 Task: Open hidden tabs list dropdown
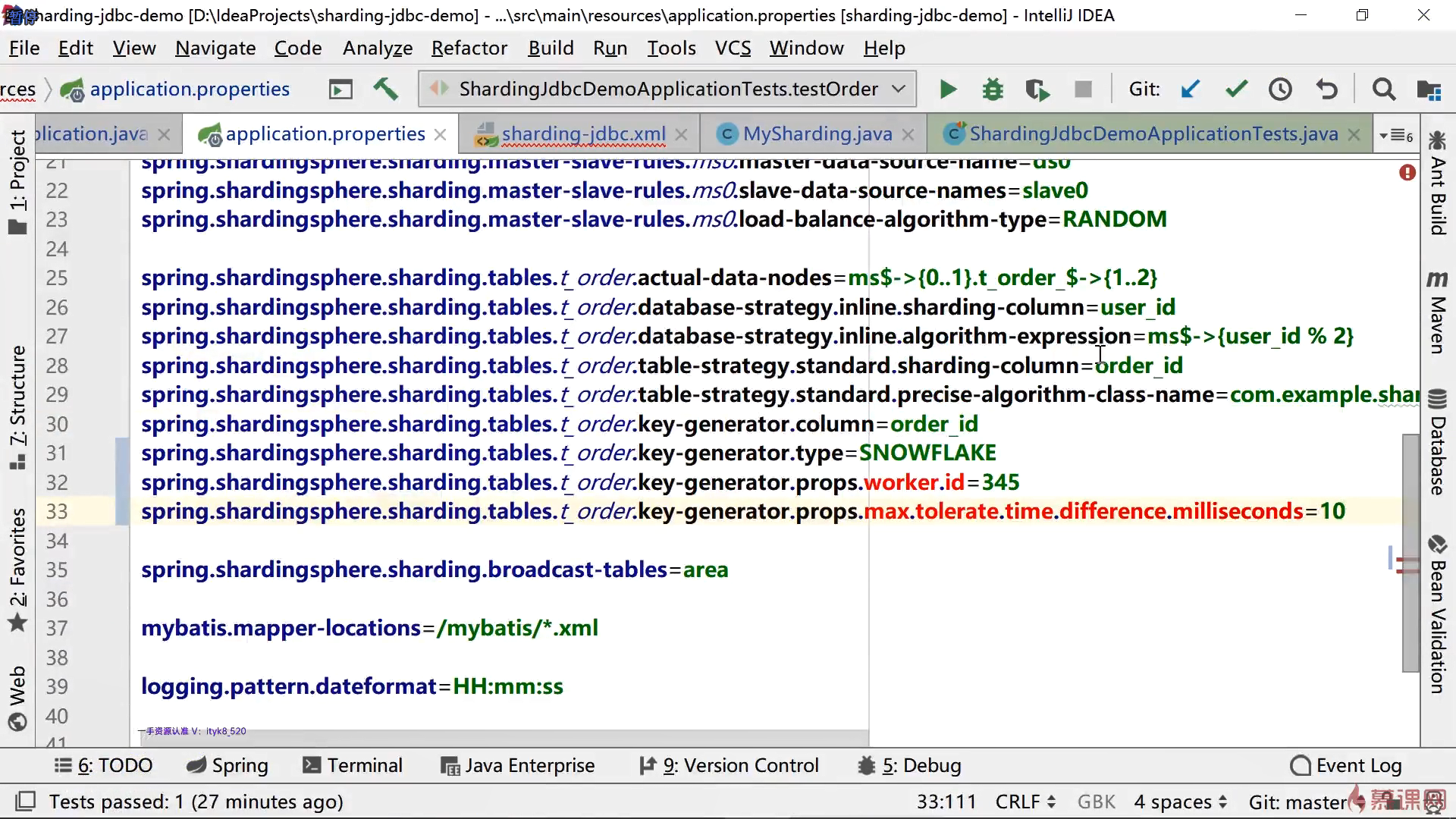pos(1396,135)
